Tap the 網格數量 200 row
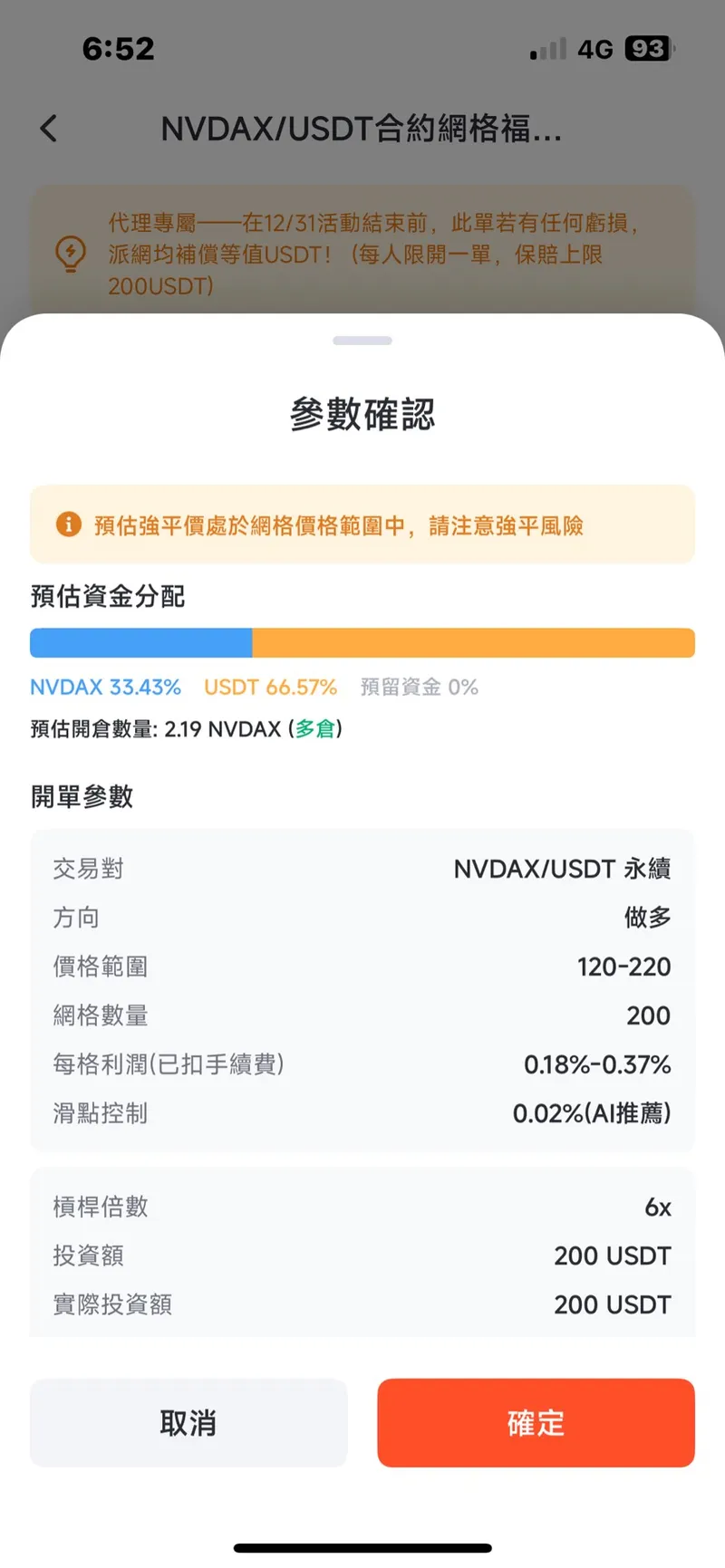Viewport: 725px width, 1568px height. tap(362, 1015)
